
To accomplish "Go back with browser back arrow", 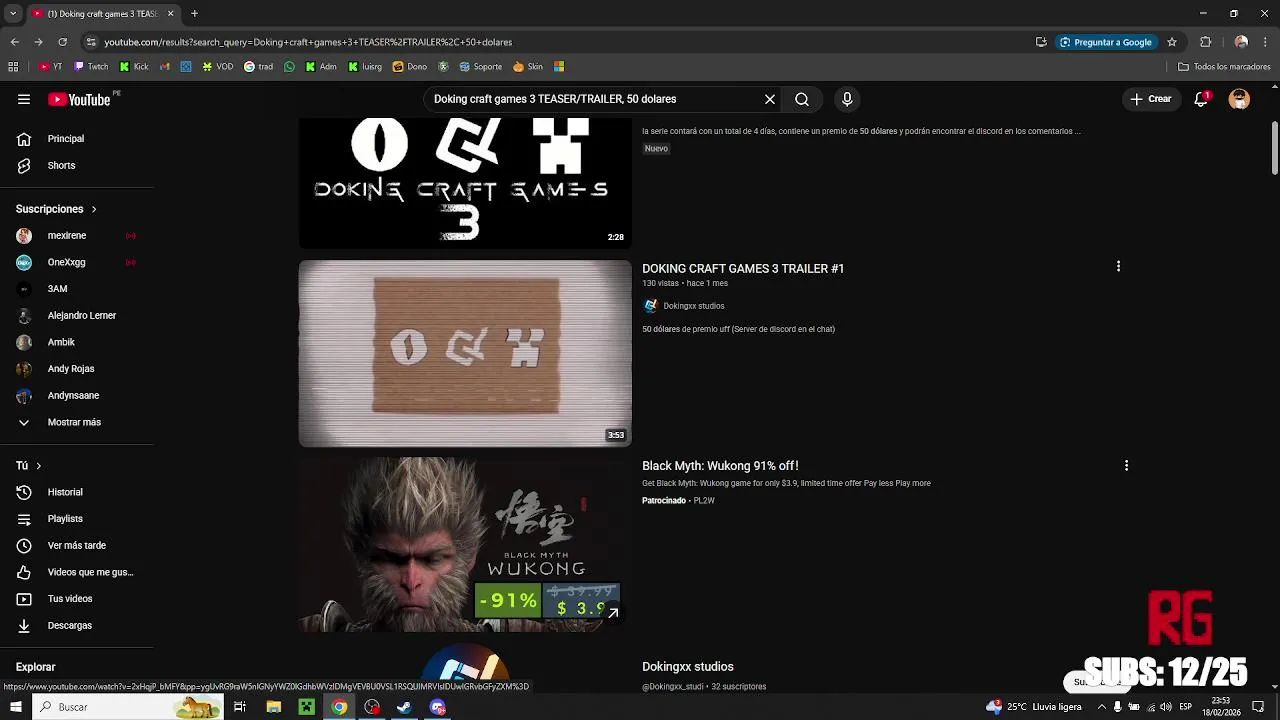I will click(x=15, y=42).
